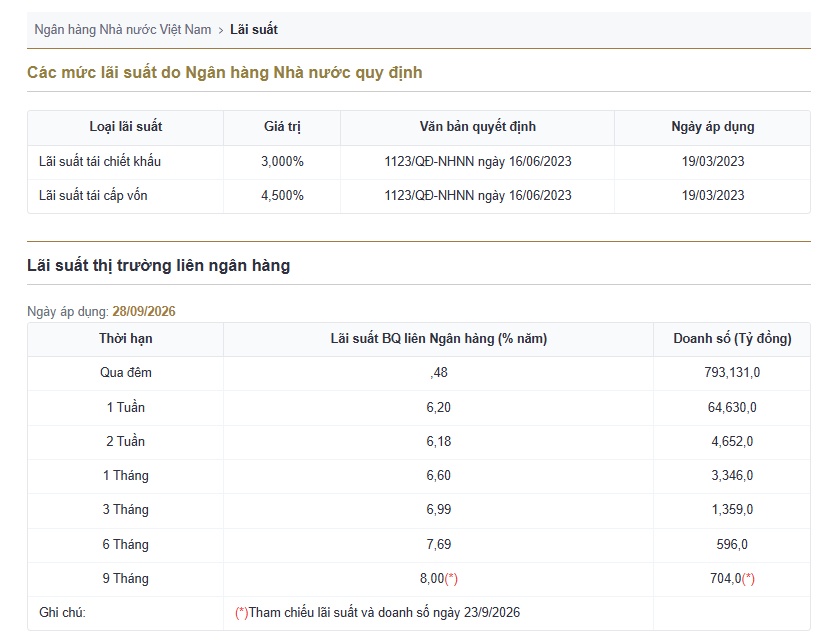
Task: Select the Lãi suất tái chiết khấu row label
Action: pyautogui.click(x=100, y=161)
